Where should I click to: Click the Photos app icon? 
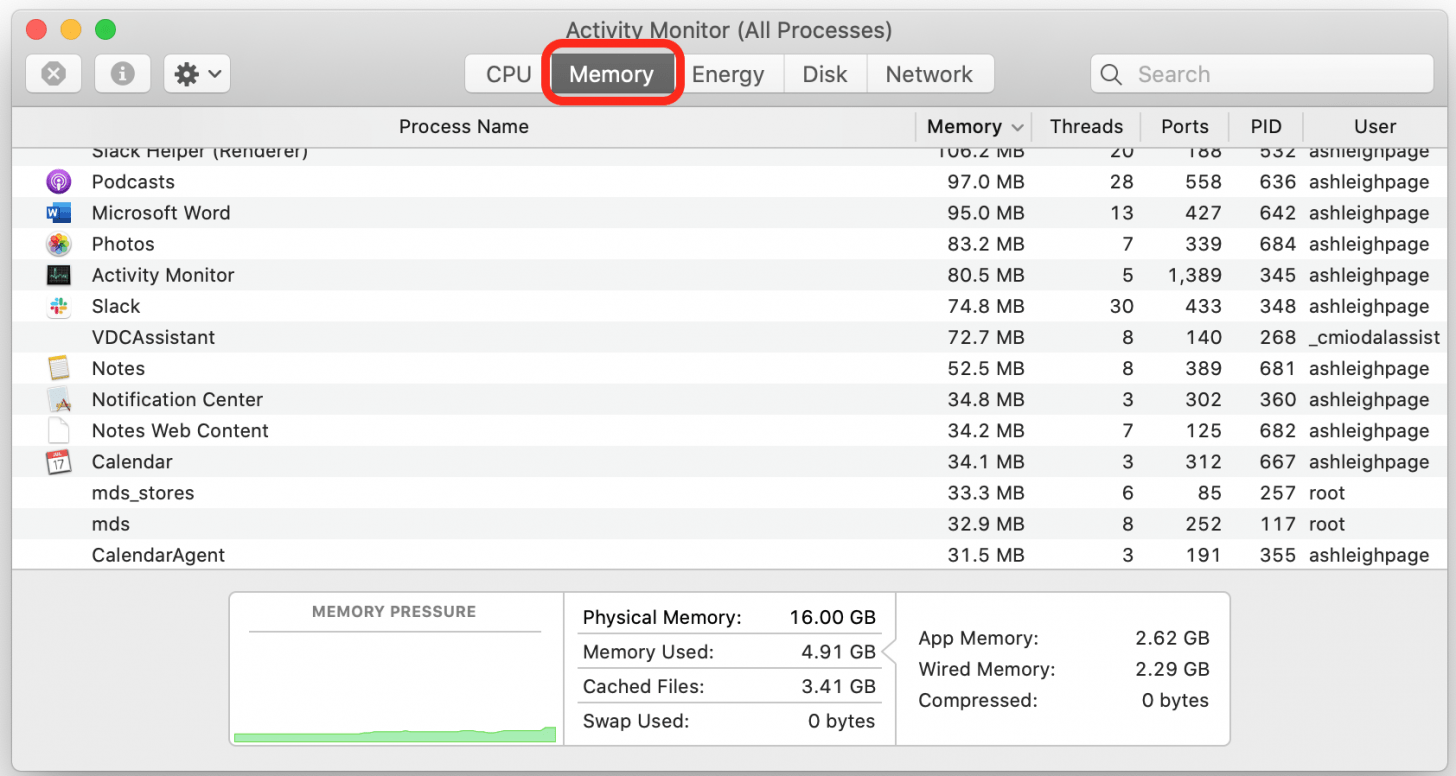coord(58,244)
